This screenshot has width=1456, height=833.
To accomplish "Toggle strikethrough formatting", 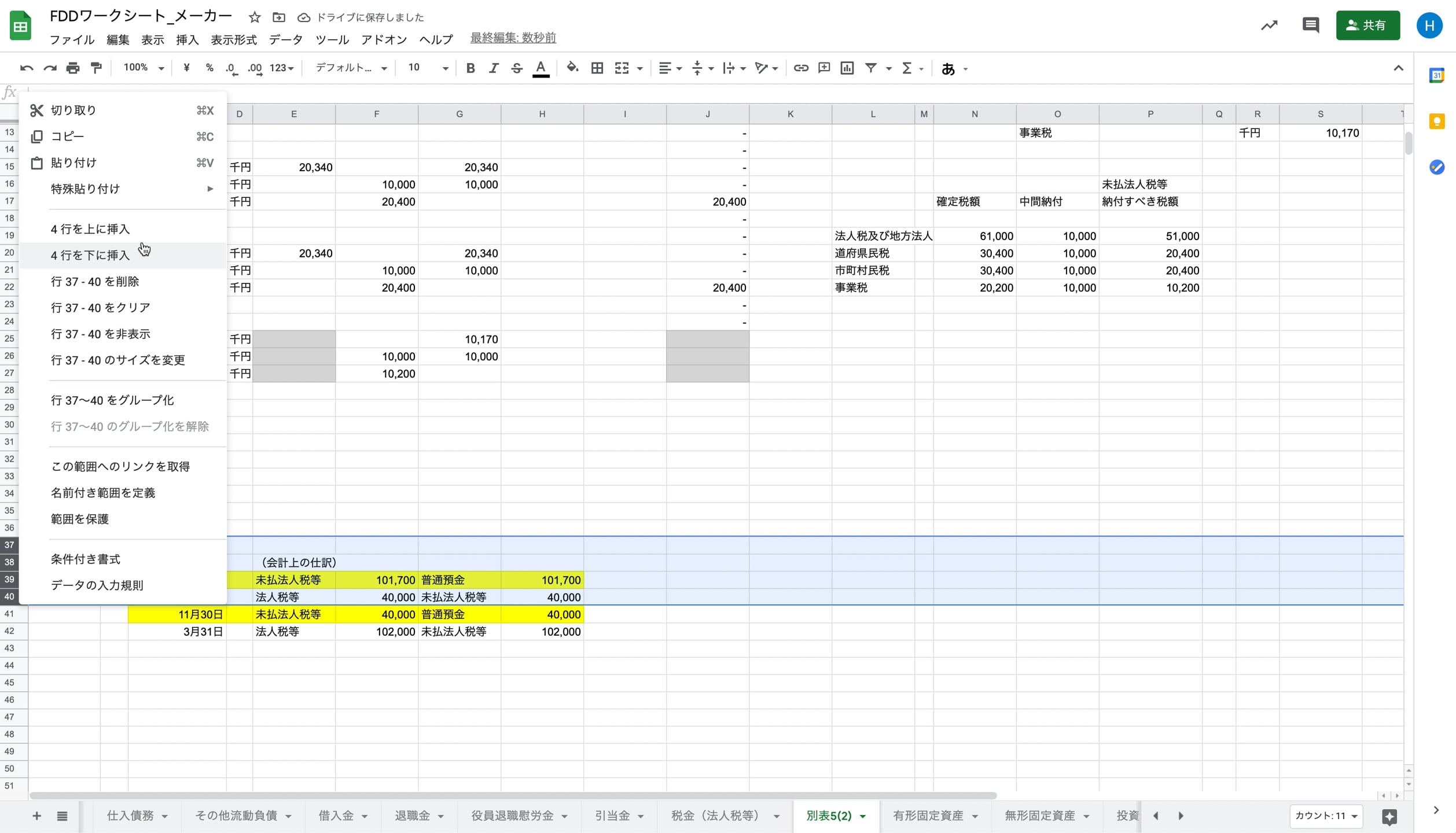I will point(516,68).
